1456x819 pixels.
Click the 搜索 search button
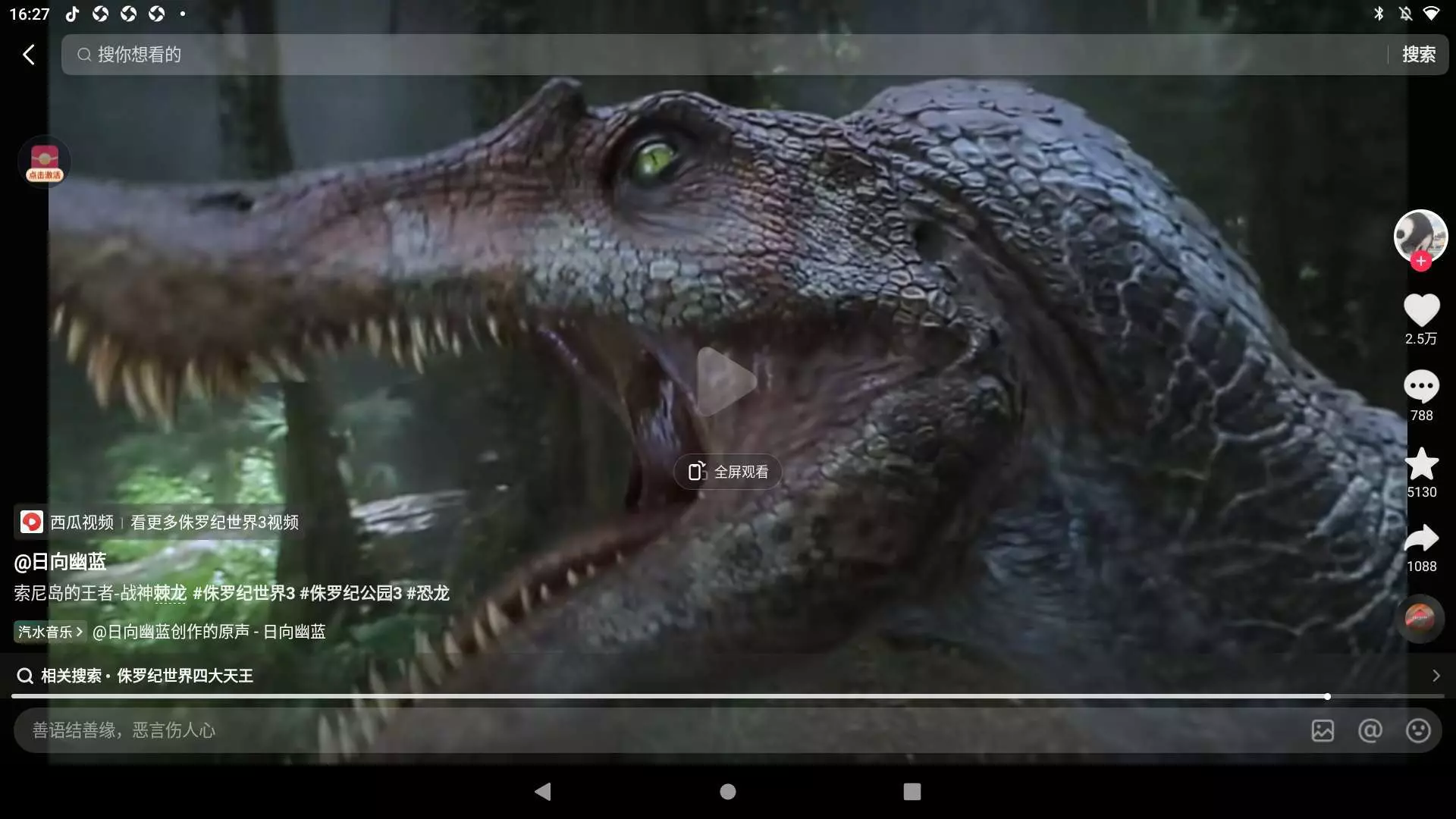tap(1418, 55)
